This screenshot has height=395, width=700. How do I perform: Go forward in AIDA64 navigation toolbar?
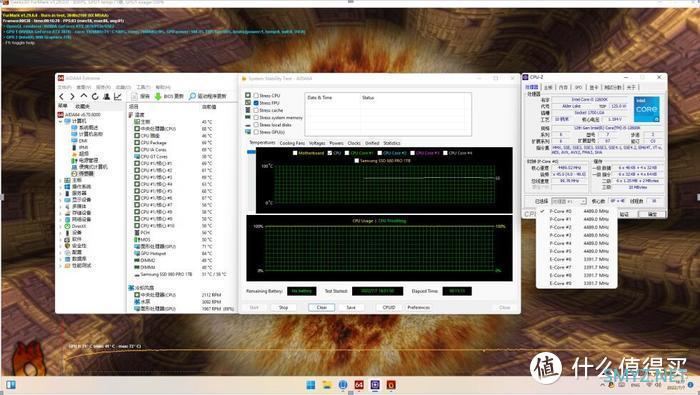tap(72, 96)
